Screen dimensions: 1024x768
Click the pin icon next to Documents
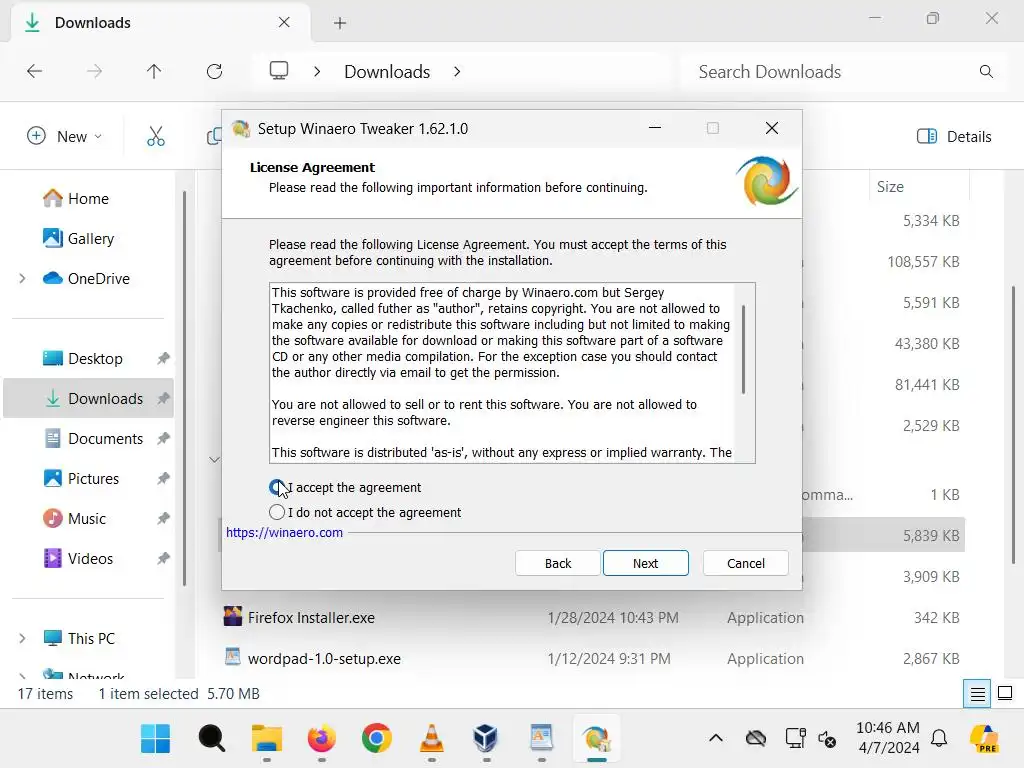point(163,438)
